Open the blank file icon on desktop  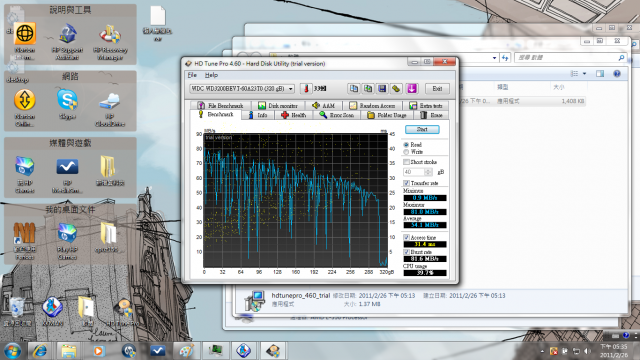click(x=158, y=16)
